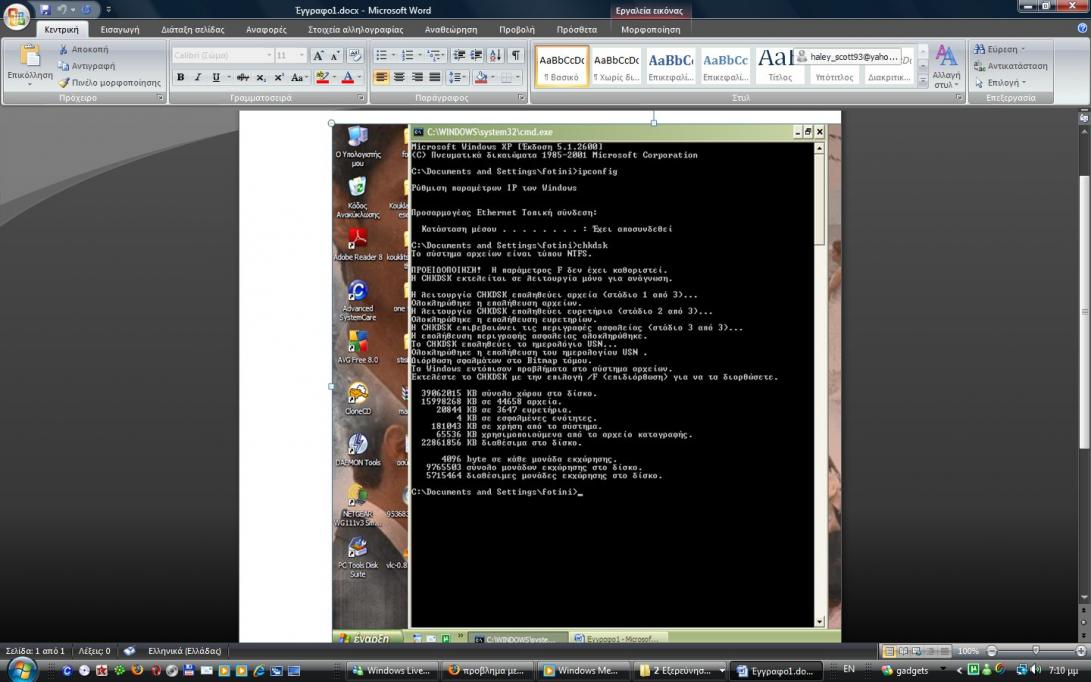Click Zoom In plus button

[x=1081, y=651]
